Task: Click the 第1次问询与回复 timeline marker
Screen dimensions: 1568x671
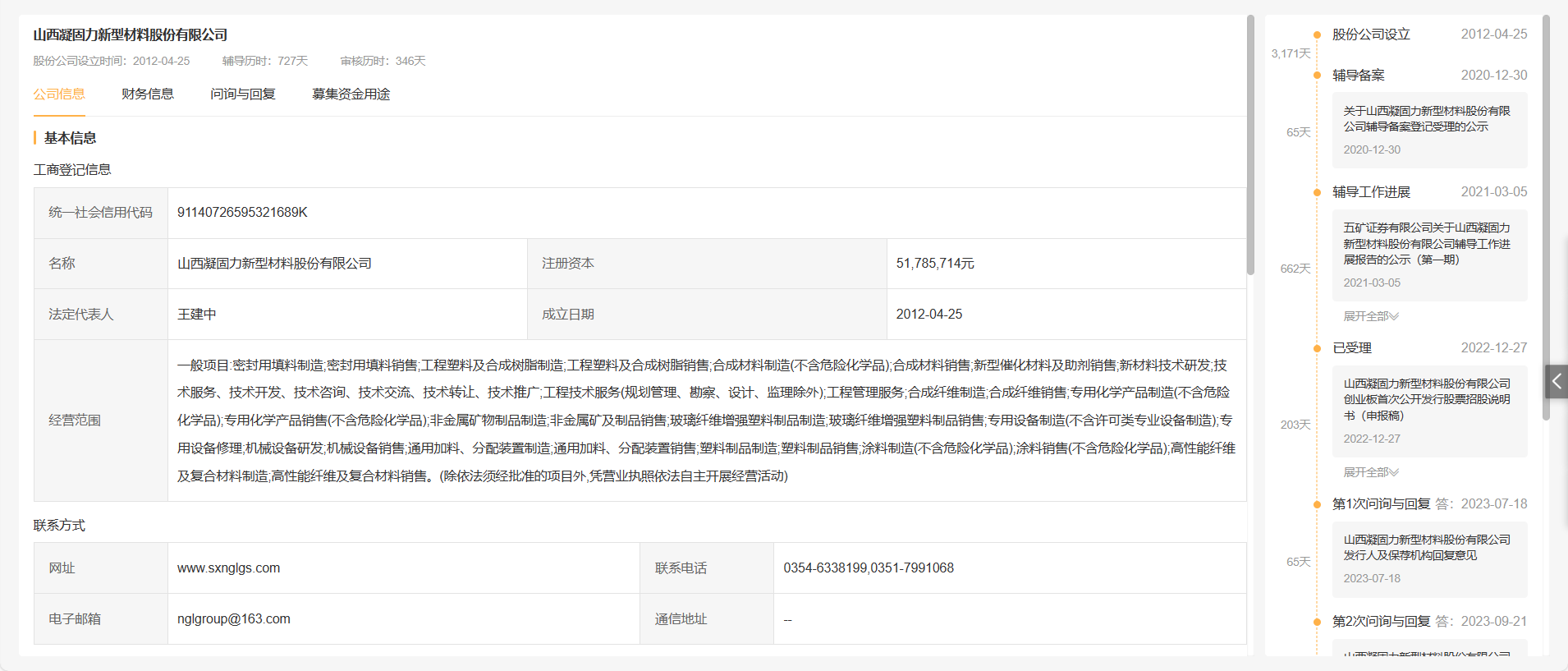Action: (1317, 504)
